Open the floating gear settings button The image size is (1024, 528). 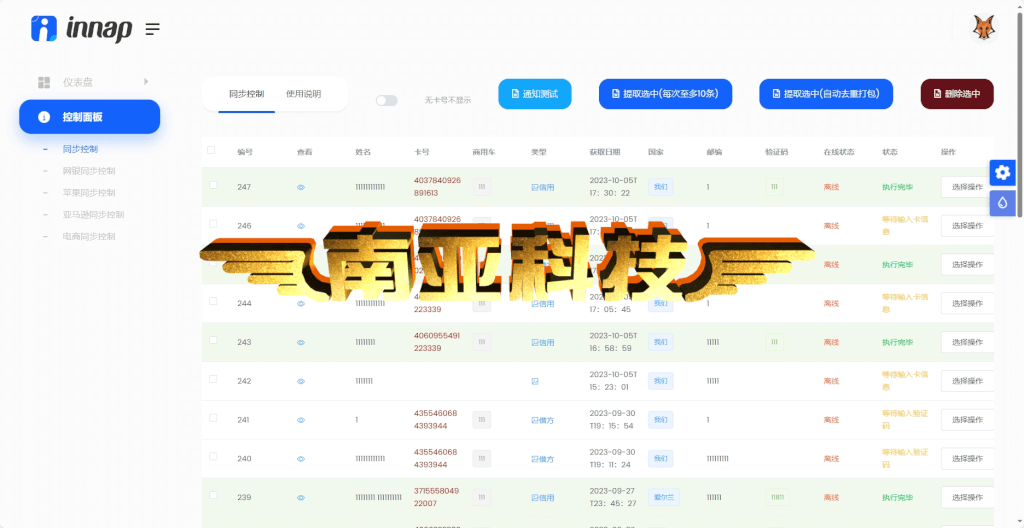(1002, 173)
